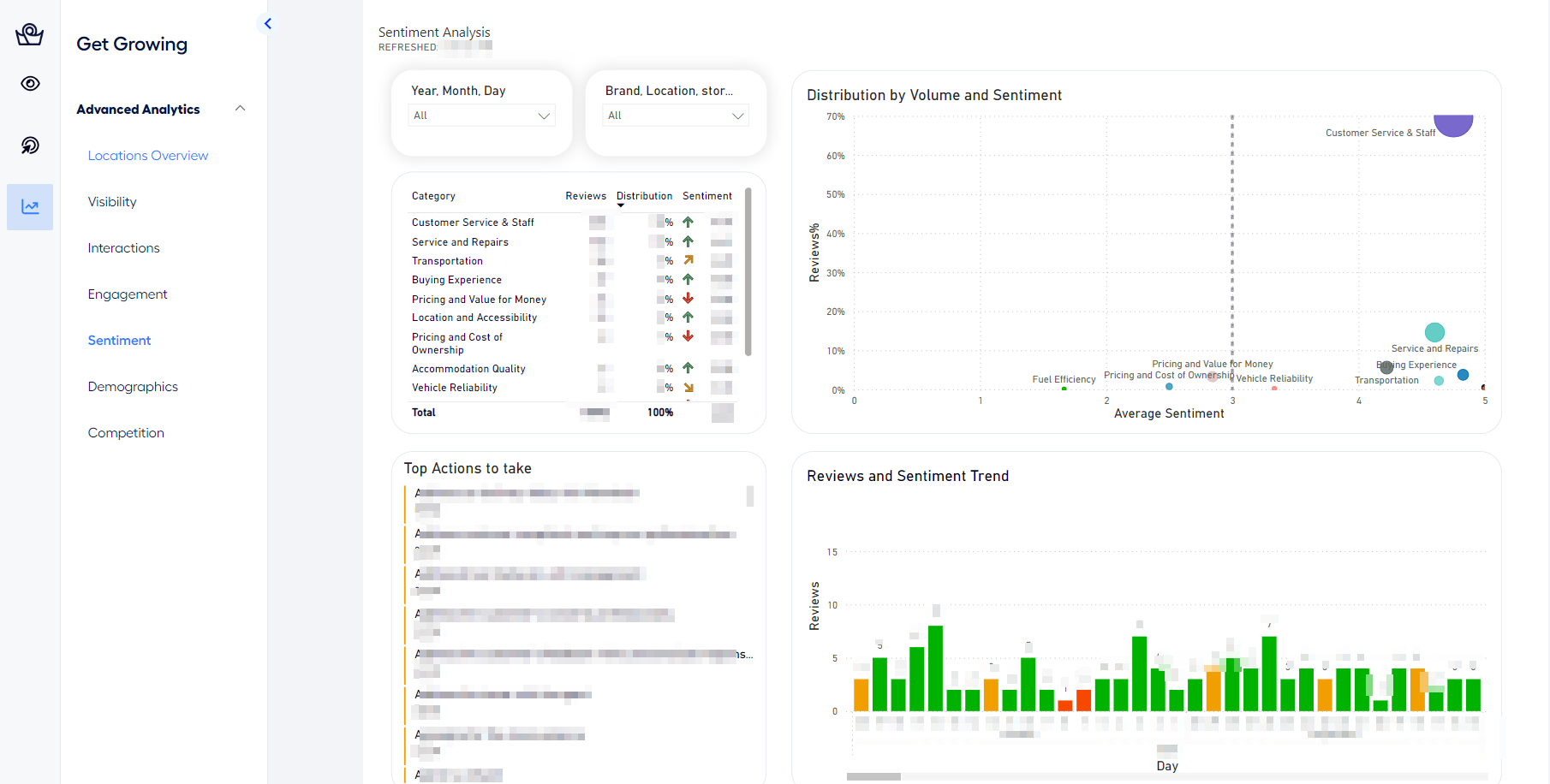Click the Customer Service & Staff purple bubble

tap(1453, 124)
